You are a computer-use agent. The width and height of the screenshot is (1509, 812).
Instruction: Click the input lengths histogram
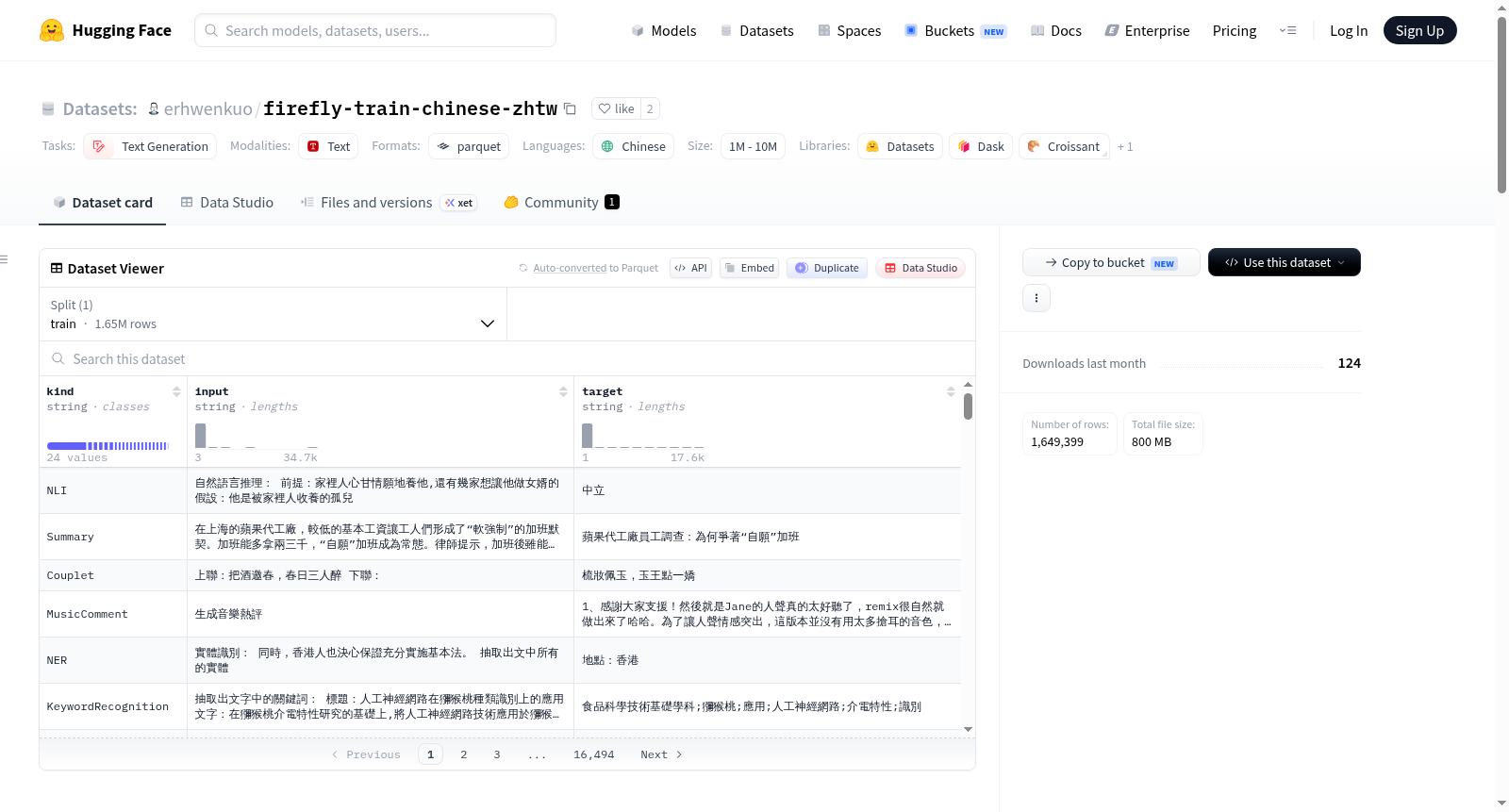click(x=257, y=436)
